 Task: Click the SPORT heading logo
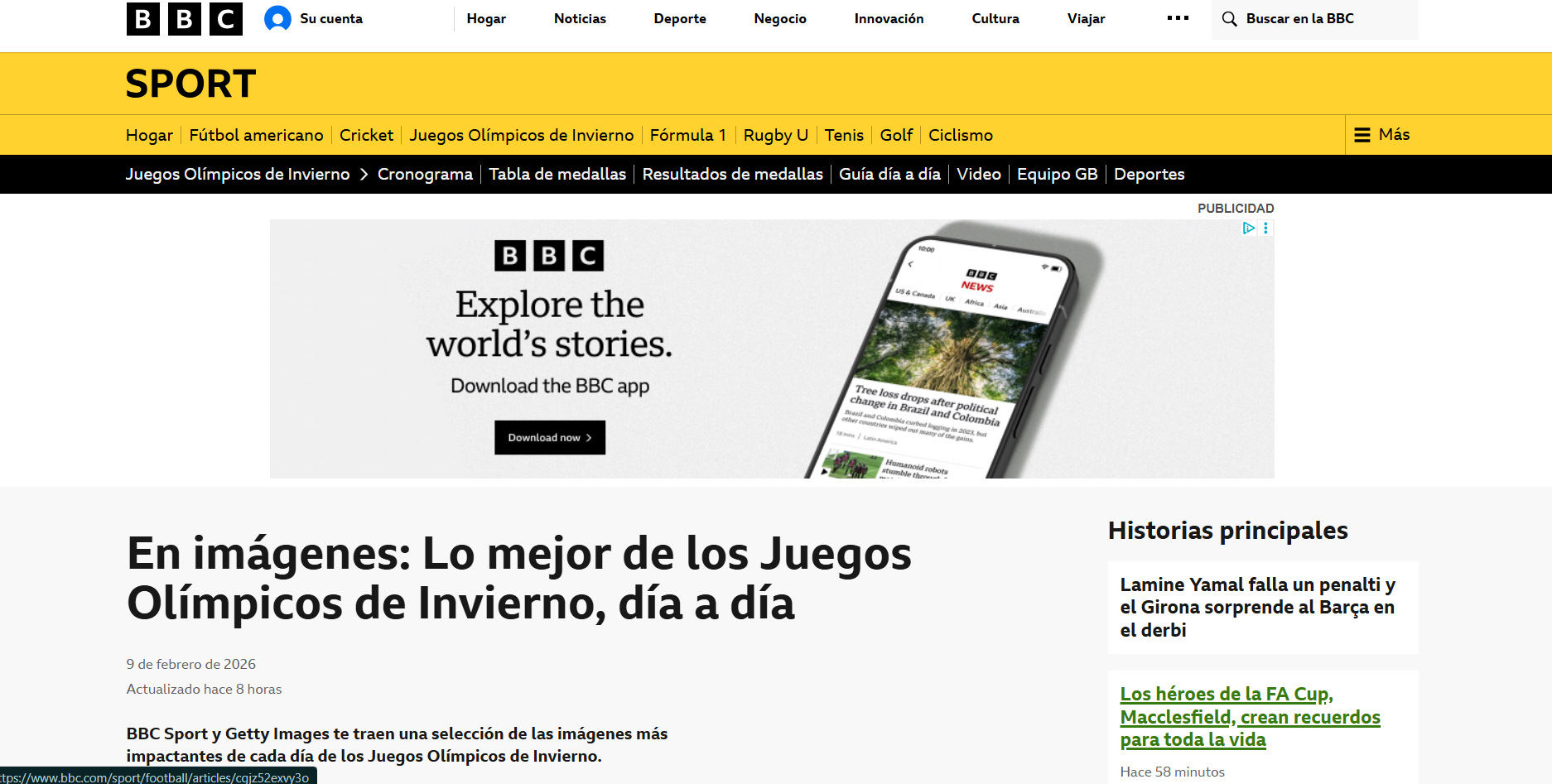pos(190,84)
